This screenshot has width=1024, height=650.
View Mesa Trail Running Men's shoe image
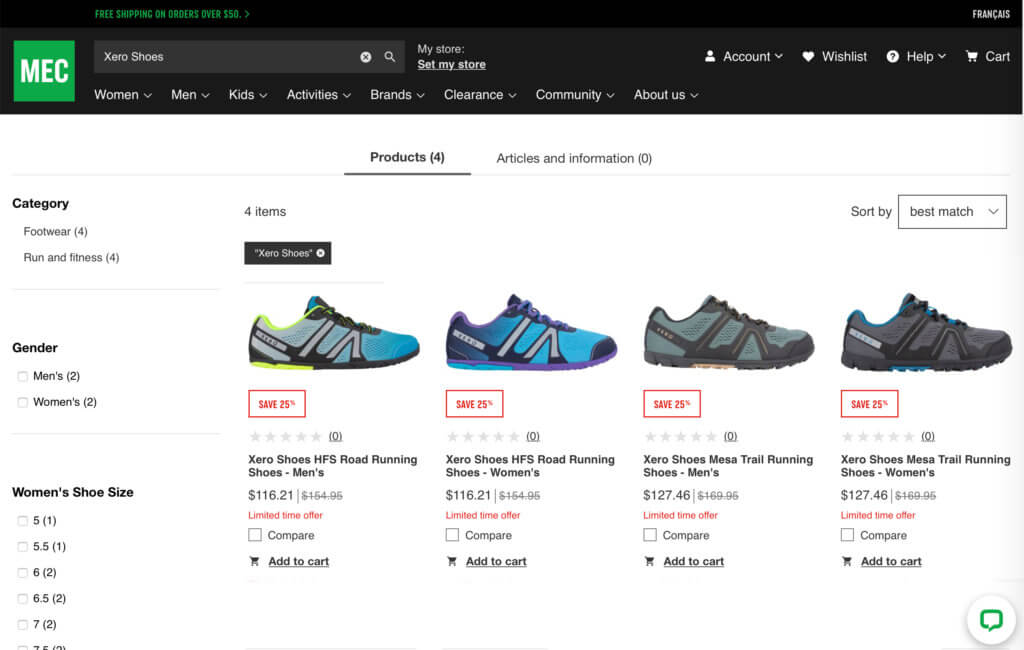tap(729, 333)
